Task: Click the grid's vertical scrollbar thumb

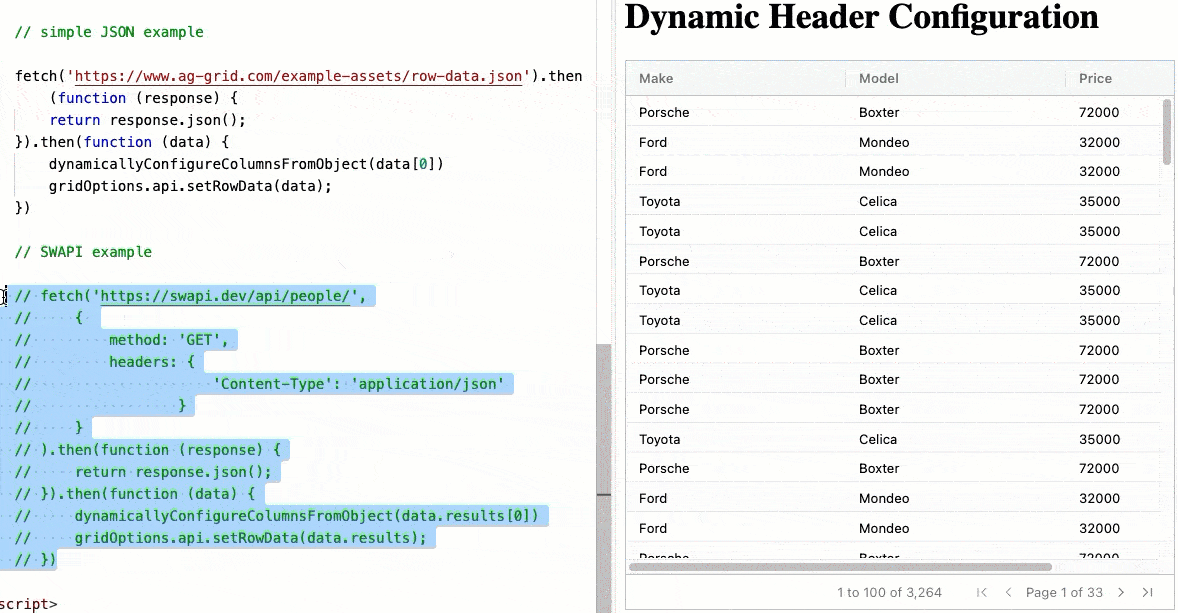Action: (1166, 131)
